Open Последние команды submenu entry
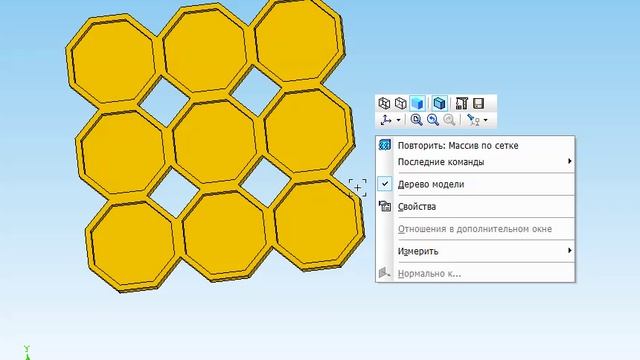This screenshot has width=640, height=360. (x=475, y=162)
